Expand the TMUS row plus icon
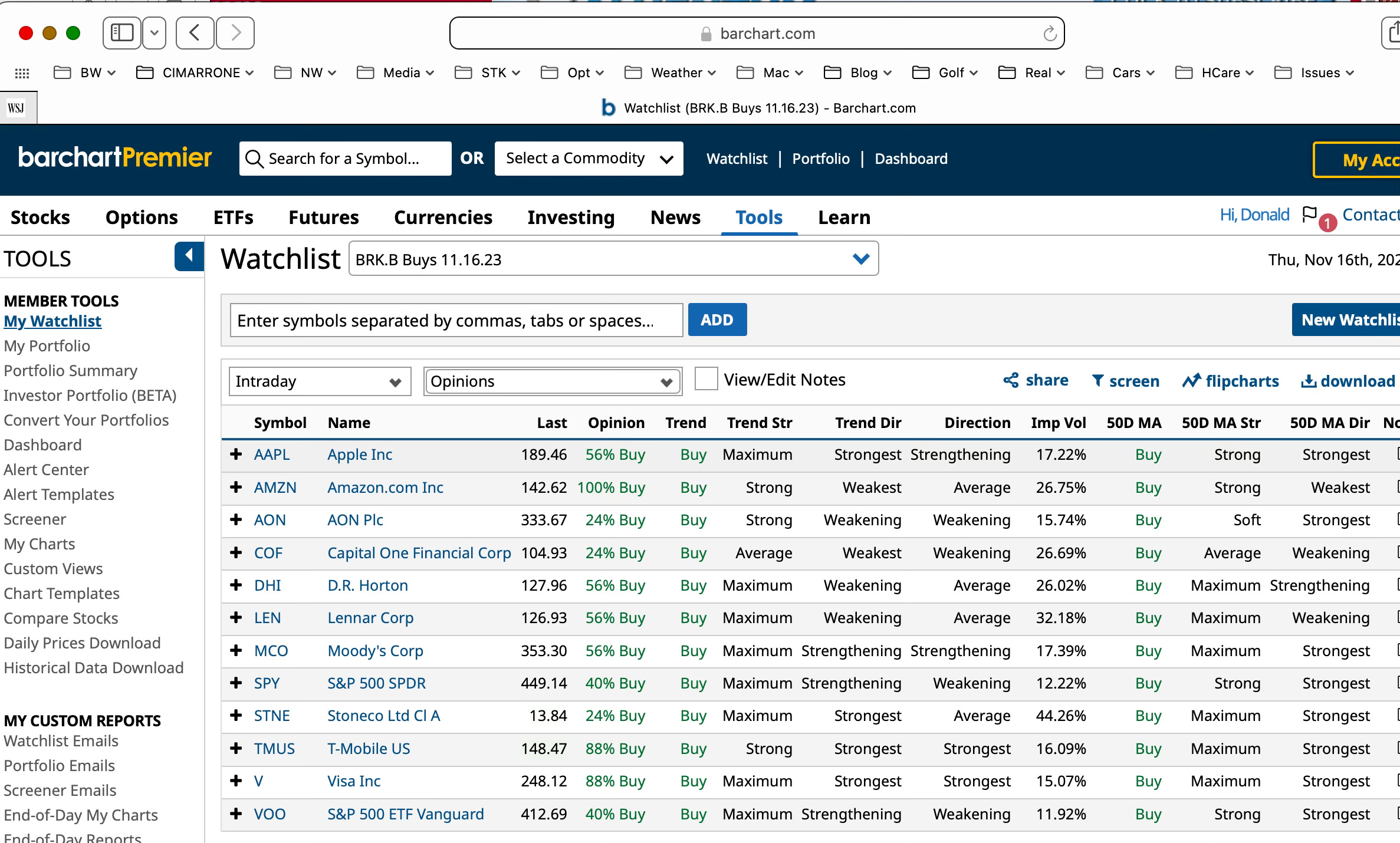The height and width of the screenshot is (843, 1400). click(236, 748)
